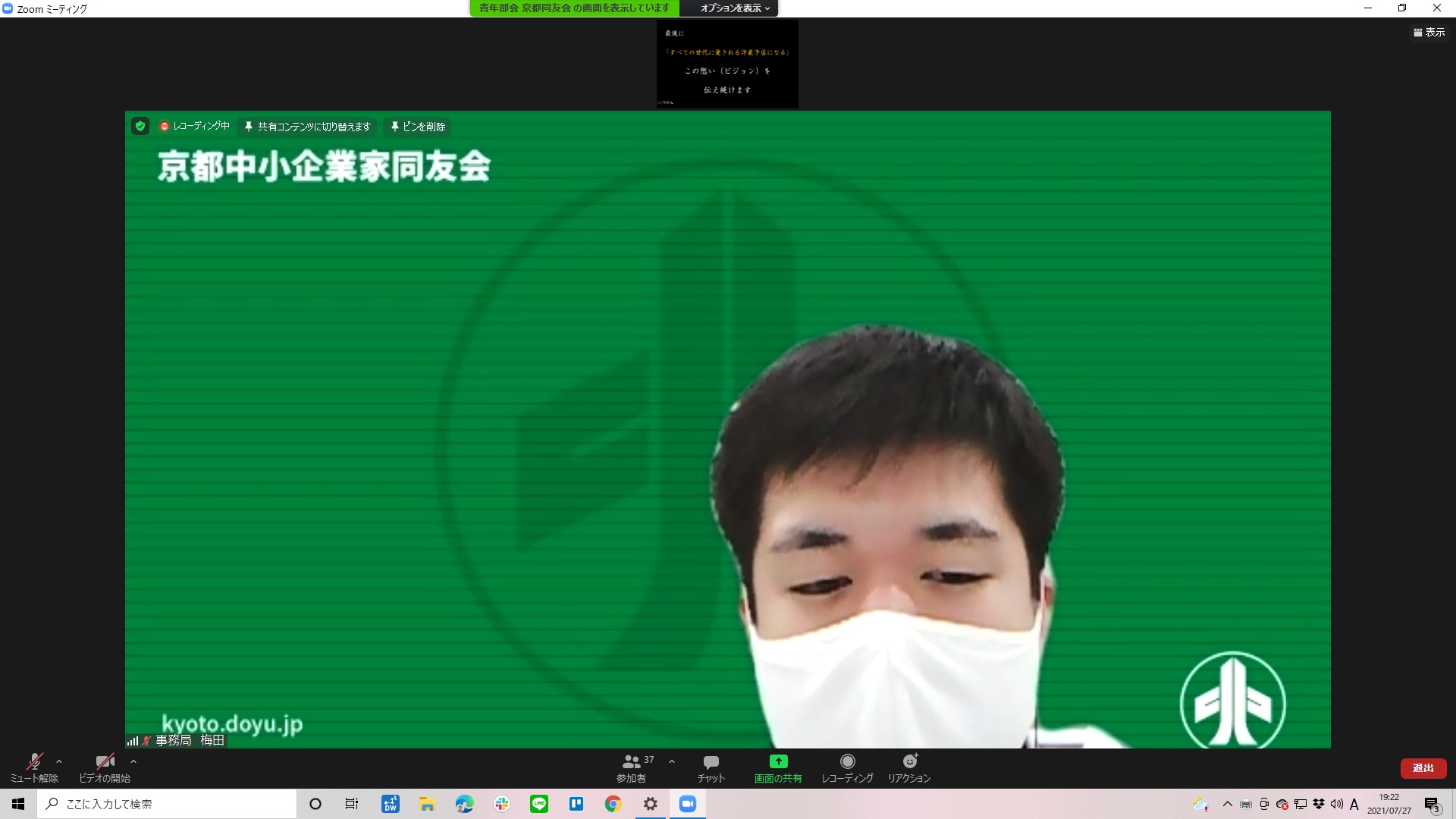
Task: Open the Dreamweaver taskbar icon
Action: pyautogui.click(x=391, y=804)
